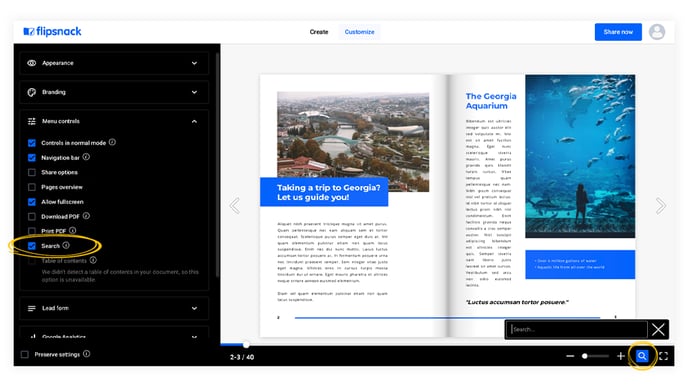688x387 pixels.
Task: Go to previous page with left arrow
Action: 235,205
